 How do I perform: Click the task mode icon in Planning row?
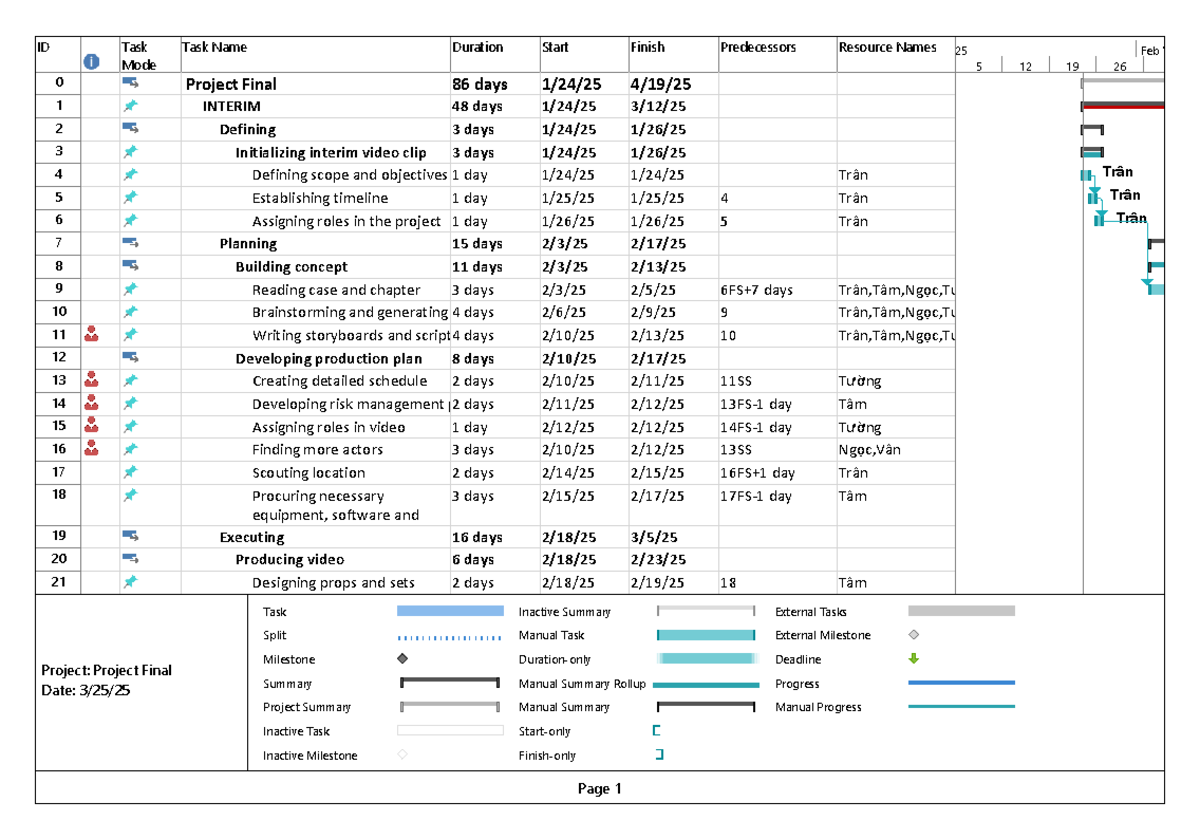(130, 243)
